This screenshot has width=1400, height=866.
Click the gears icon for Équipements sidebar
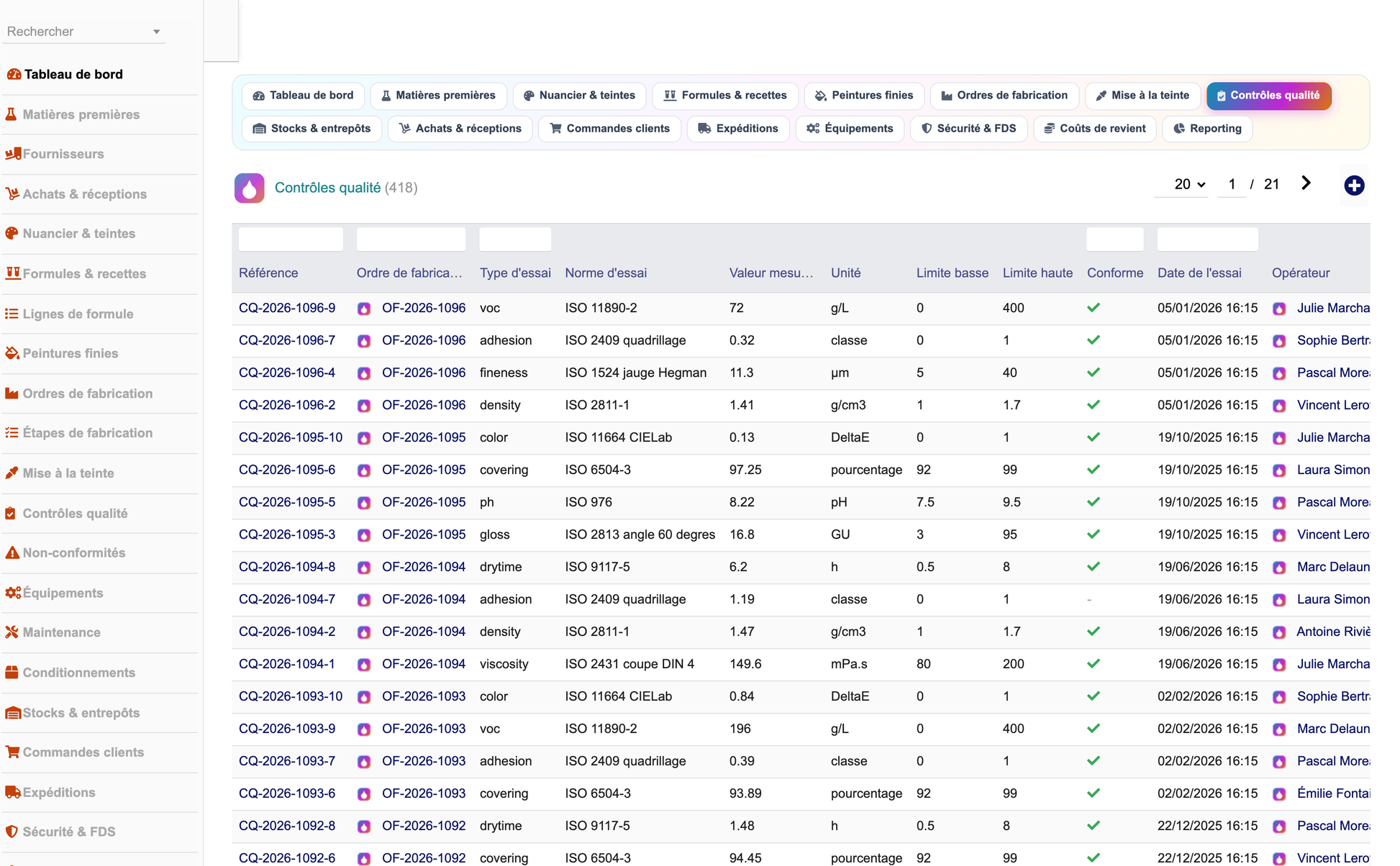click(13, 593)
